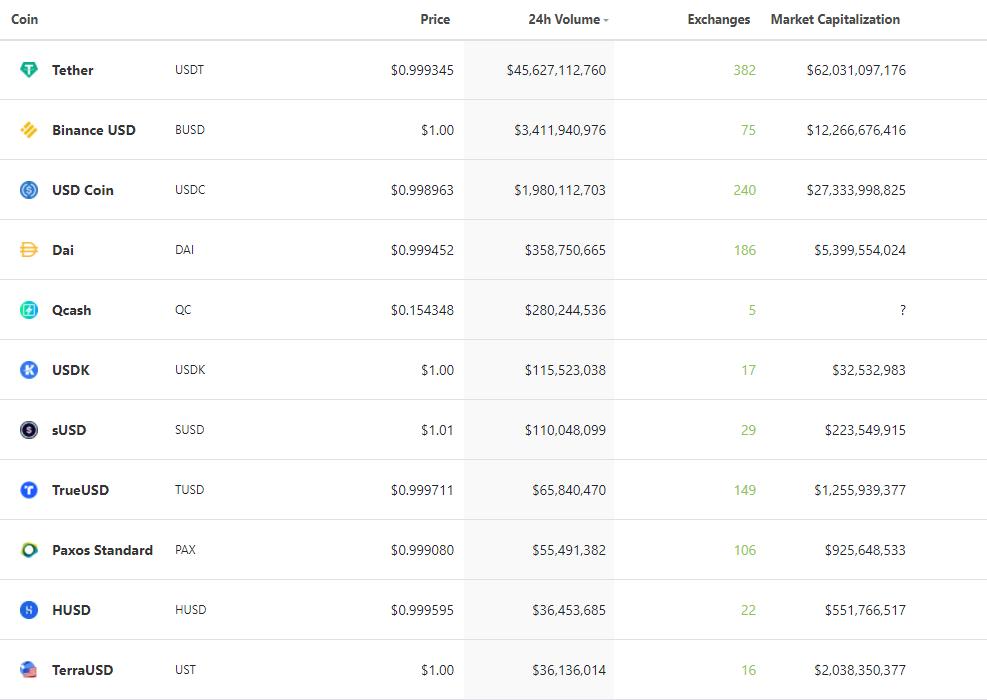The image size is (987, 700).
Task: Click Tether's 382 exchanges count
Action: click(x=744, y=70)
